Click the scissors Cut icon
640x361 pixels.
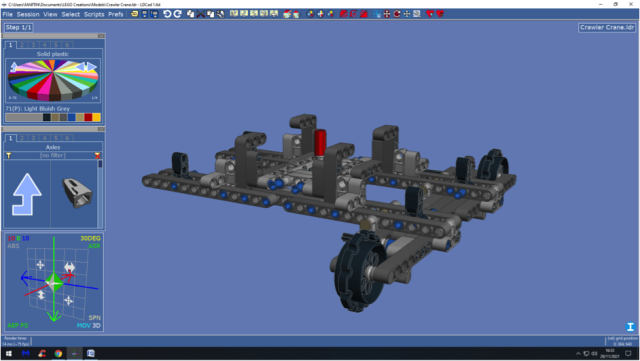(x=200, y=14)
